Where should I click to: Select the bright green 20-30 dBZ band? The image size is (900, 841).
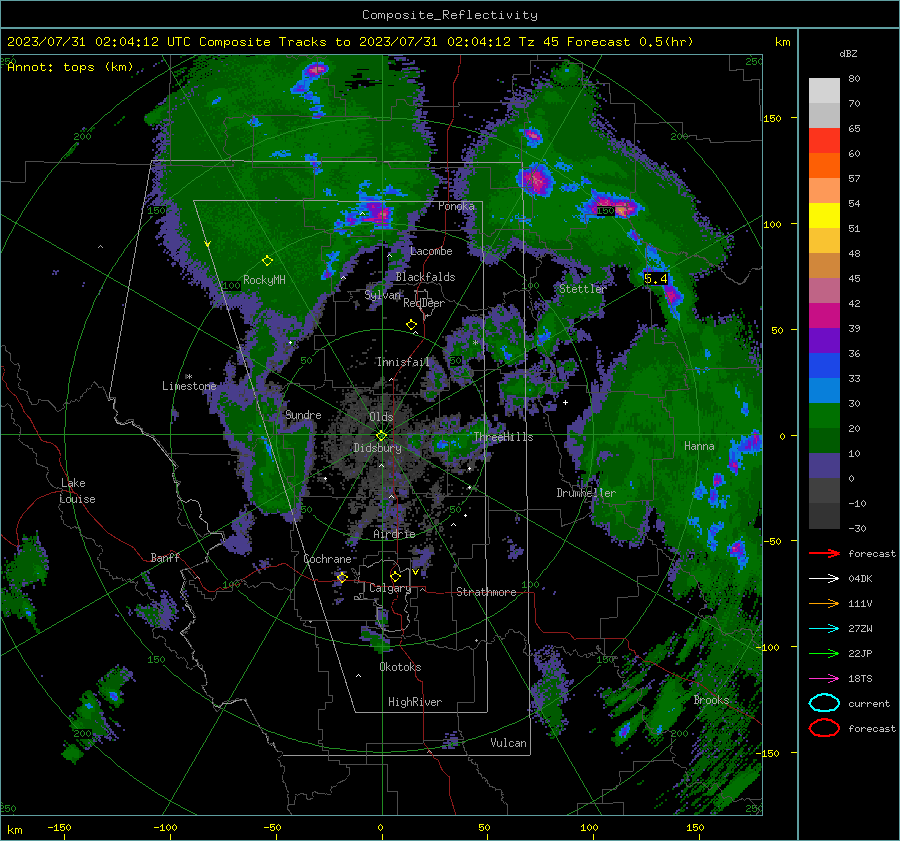824,416
